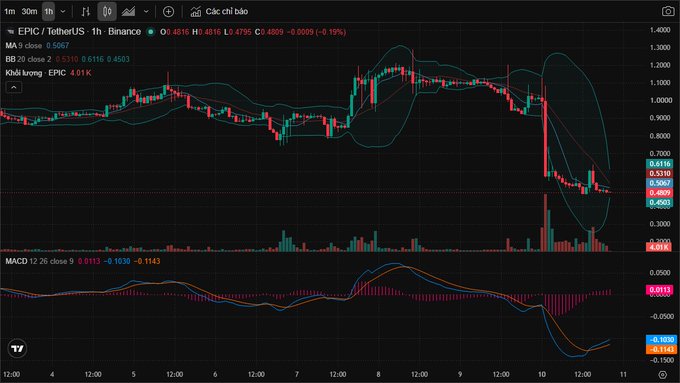This screenshot has width=680, height=383.
Task: Open the timeframe dropdown arrow
Action: 63,12
